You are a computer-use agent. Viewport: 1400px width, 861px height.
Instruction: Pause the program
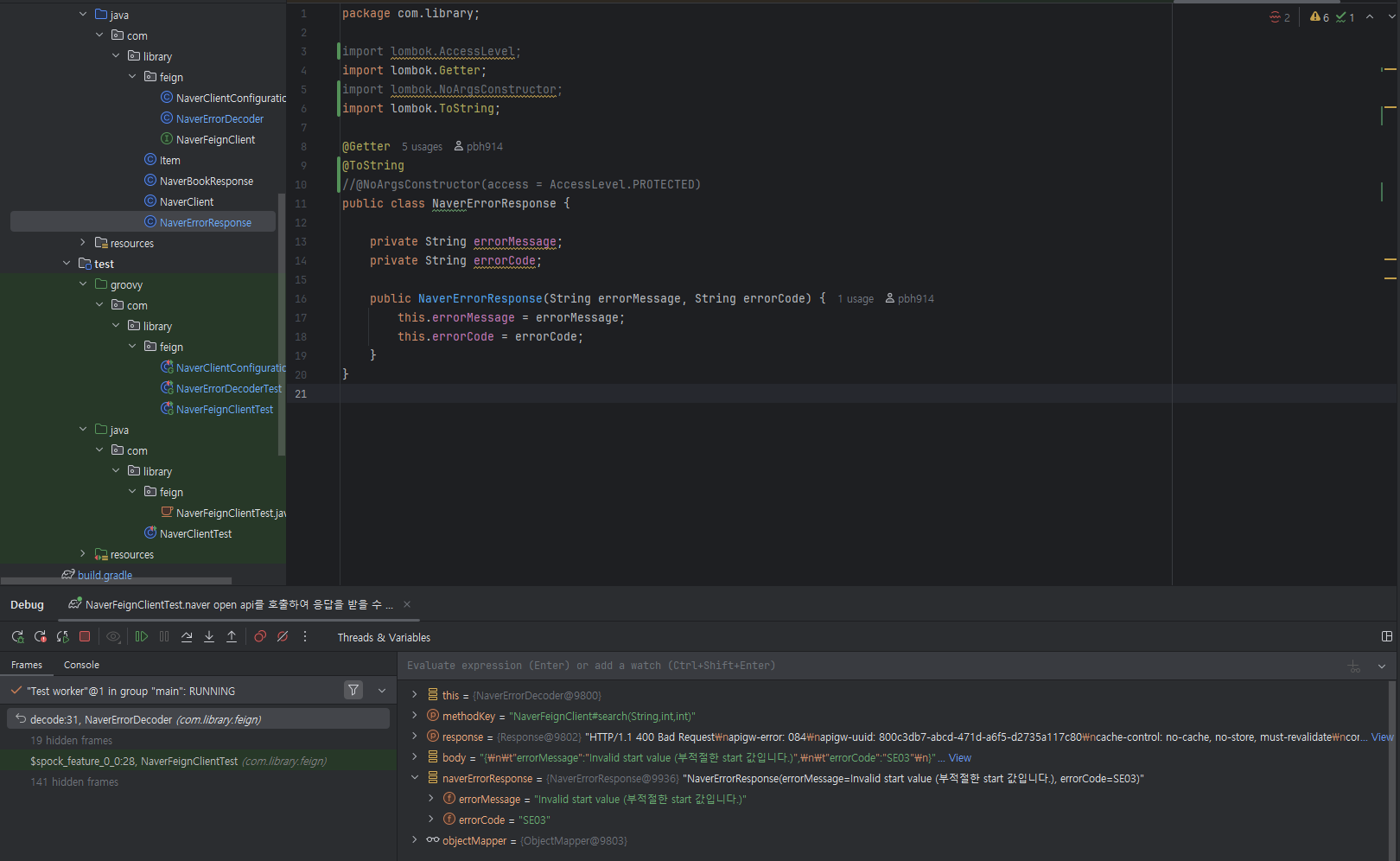click(164, 637)
